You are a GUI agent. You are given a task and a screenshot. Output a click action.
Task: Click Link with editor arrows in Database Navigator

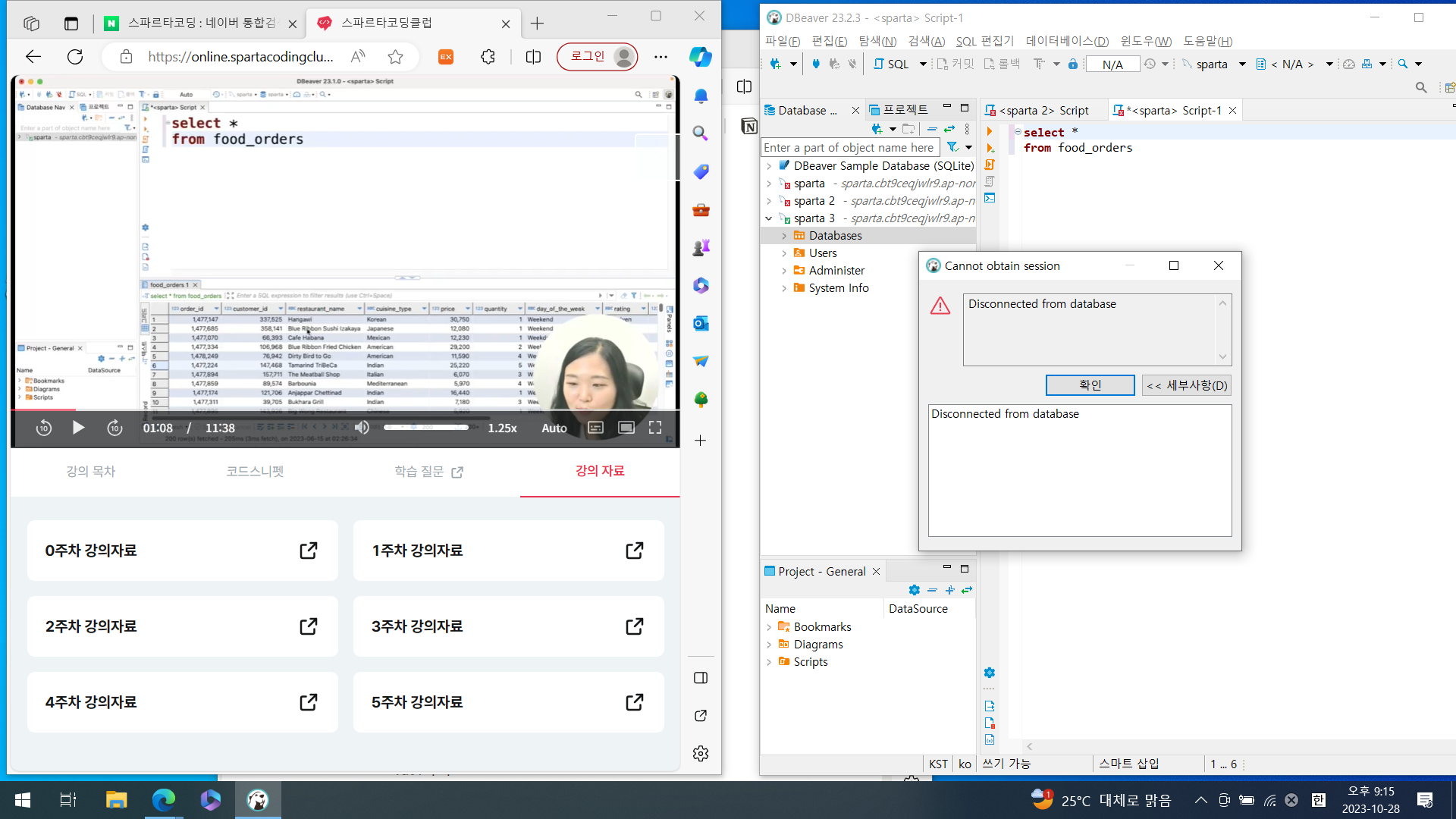949,129
